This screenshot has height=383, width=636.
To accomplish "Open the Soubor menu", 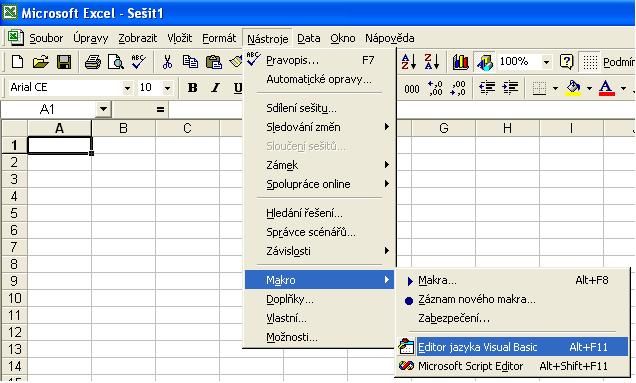I will [x=46, y=38].
